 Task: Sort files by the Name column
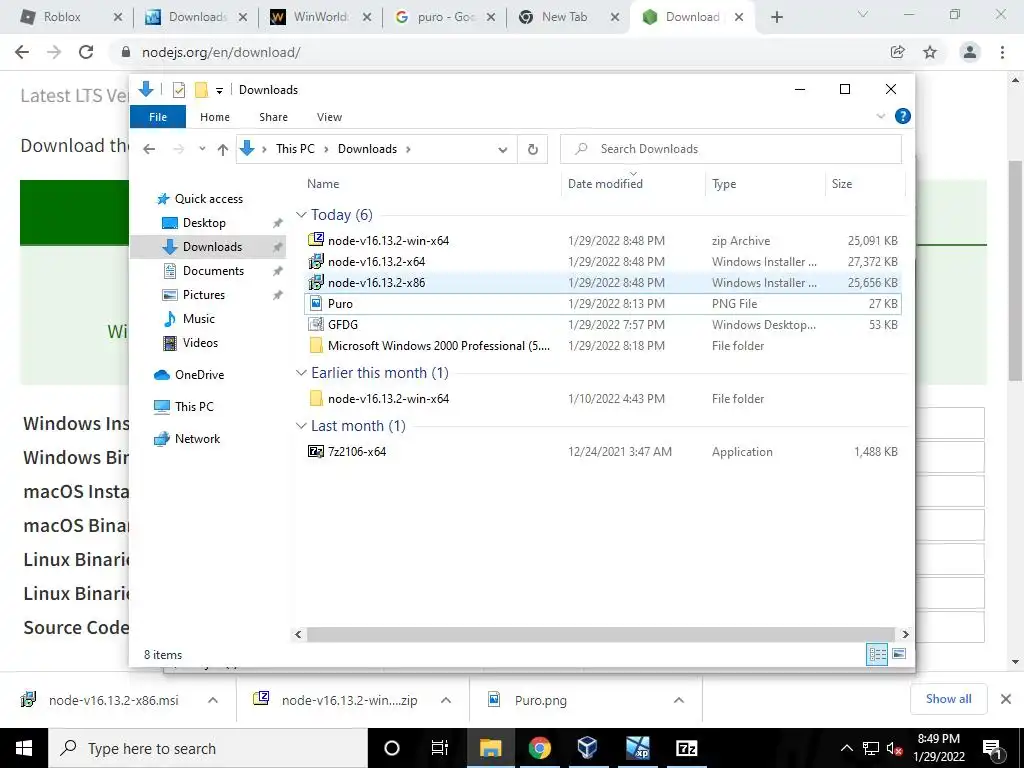(x=323, y=184)
